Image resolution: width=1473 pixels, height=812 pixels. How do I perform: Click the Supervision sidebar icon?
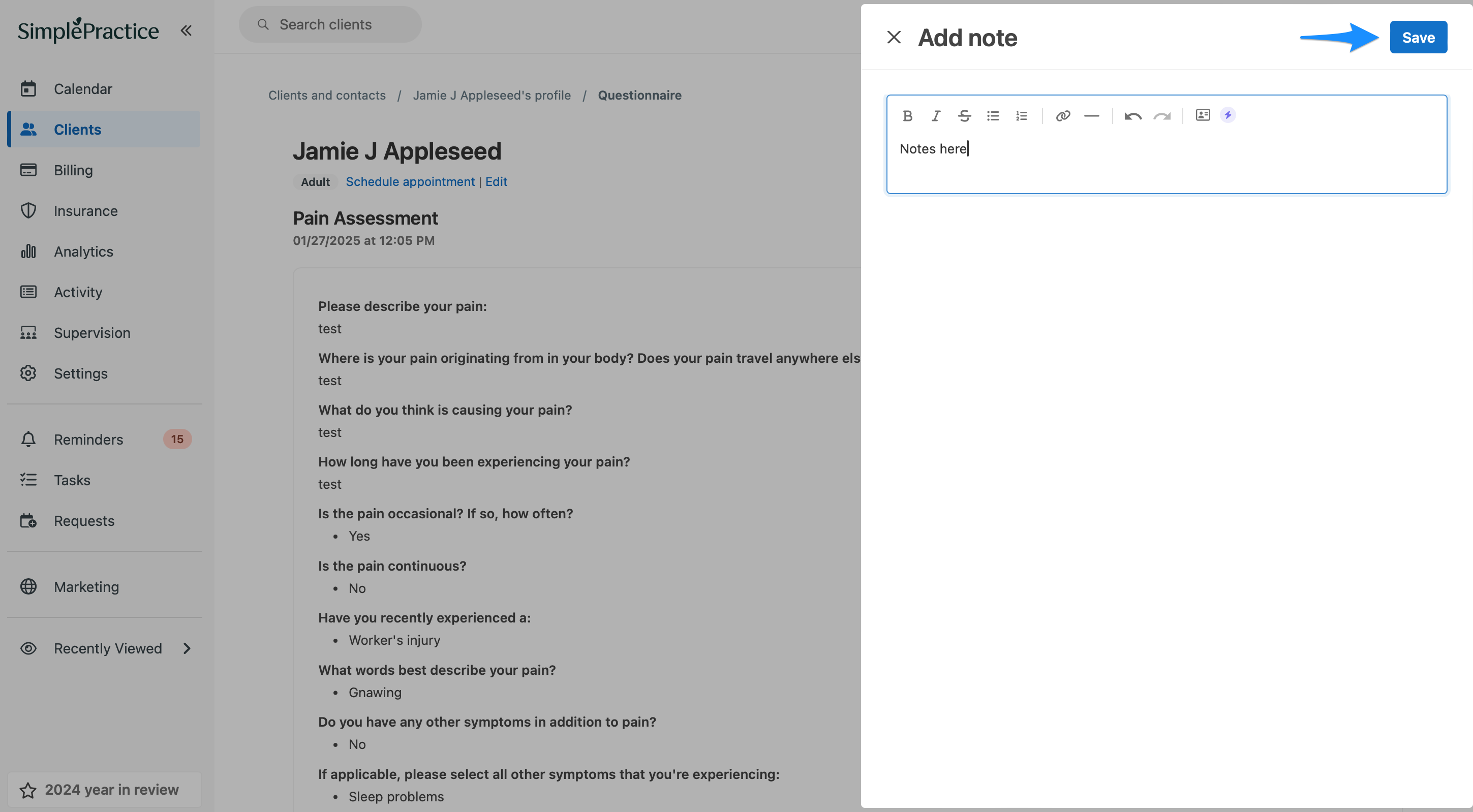[28, 333]
